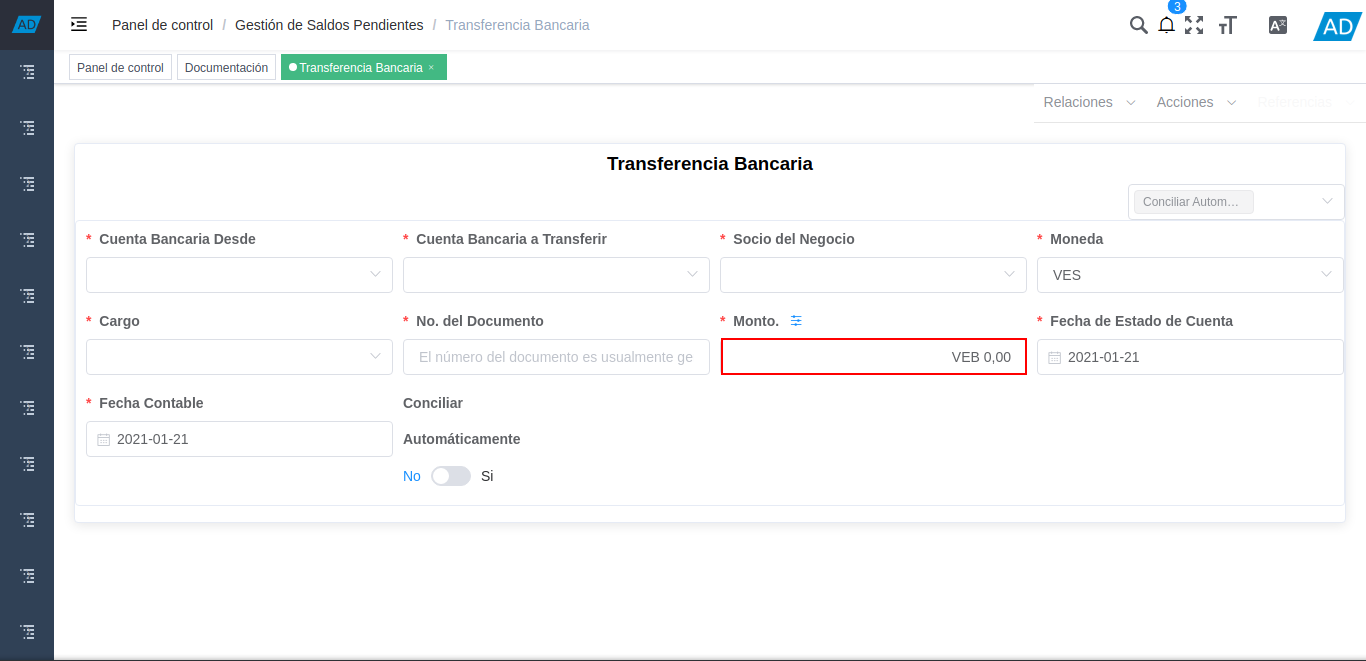Toggle fullscreen mode icon
The width and height of the screenshot is (1366, 661).
point(1194,25)
